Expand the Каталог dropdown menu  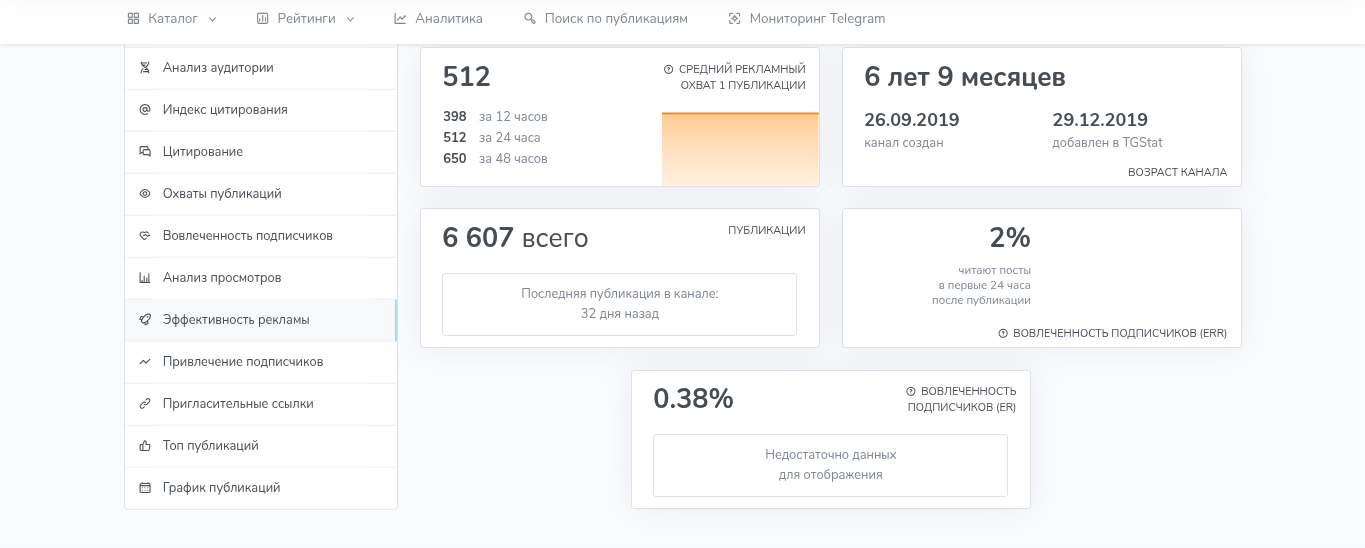point(172,19)
